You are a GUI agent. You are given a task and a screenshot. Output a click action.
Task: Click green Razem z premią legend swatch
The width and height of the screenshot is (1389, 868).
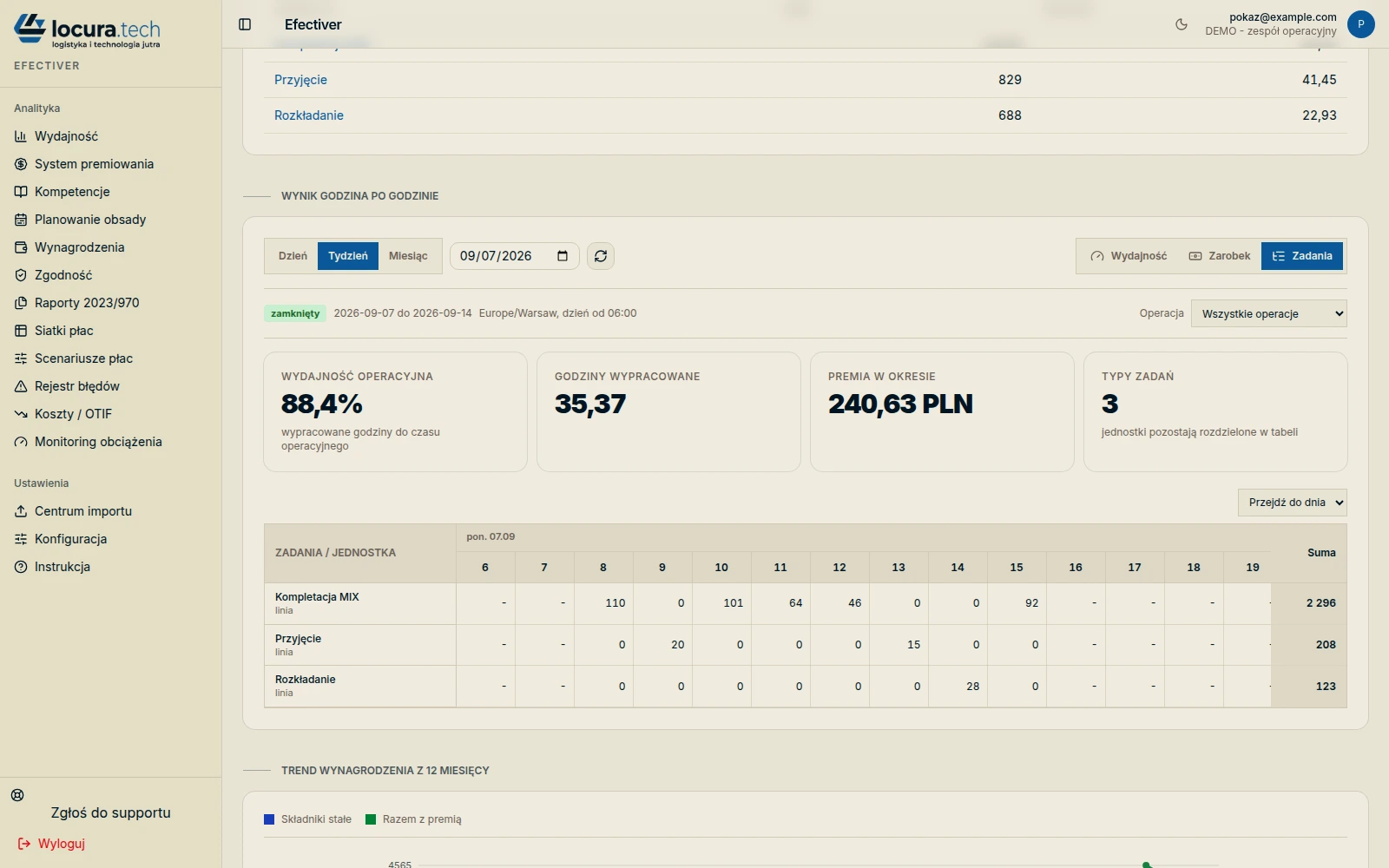(x=371, y=819)
